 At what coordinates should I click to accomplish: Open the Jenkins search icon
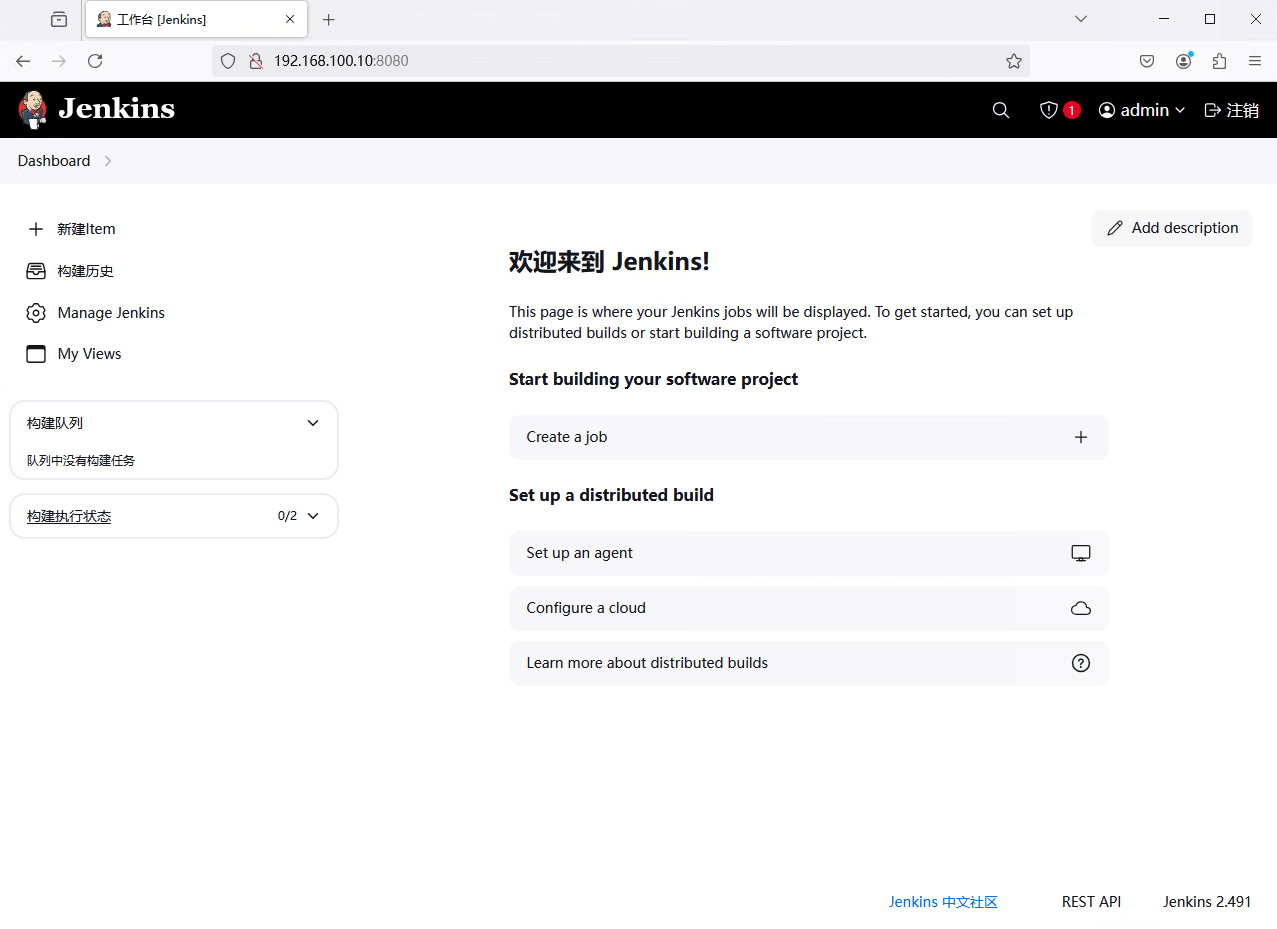[1000, 110]
